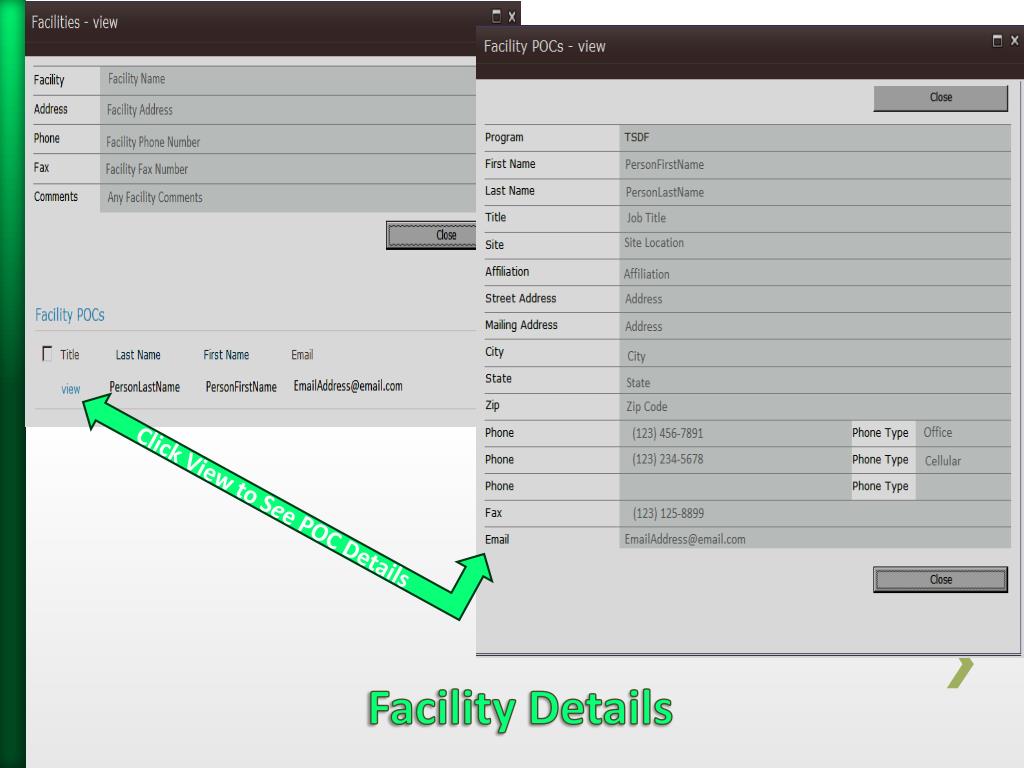Click the Street Address value field

(815, 298)
